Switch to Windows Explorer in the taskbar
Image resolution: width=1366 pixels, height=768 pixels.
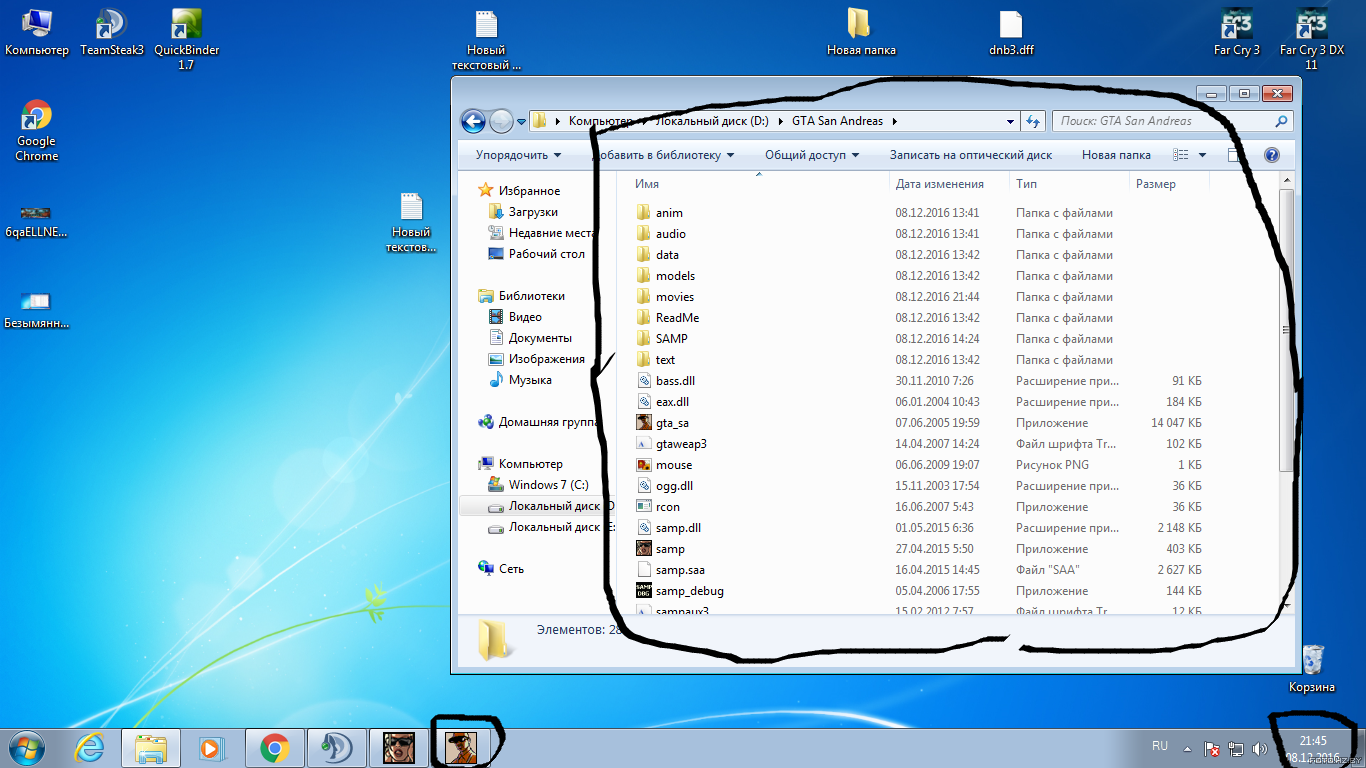pyautogui.click(x=151, y=747)
